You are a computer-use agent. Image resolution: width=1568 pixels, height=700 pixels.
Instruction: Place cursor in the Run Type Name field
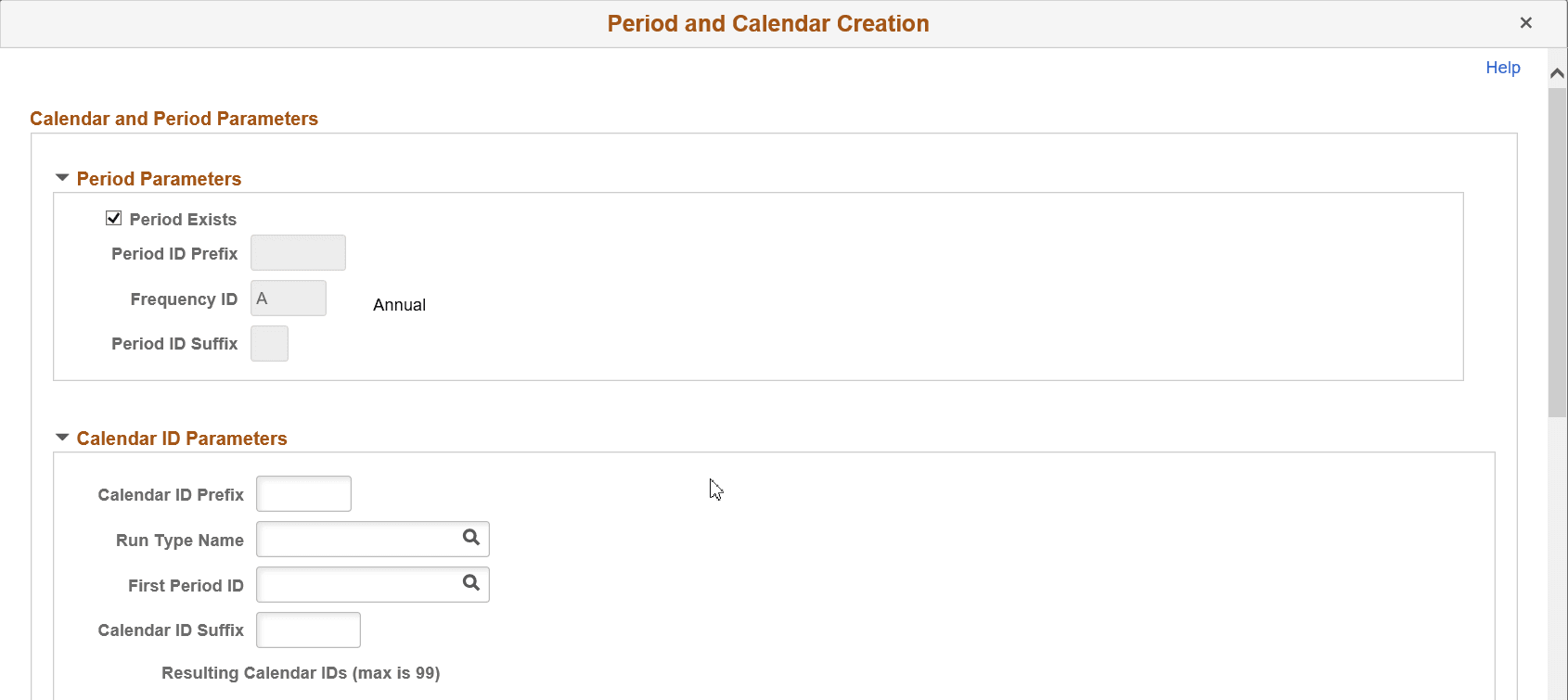click(353, 539)
